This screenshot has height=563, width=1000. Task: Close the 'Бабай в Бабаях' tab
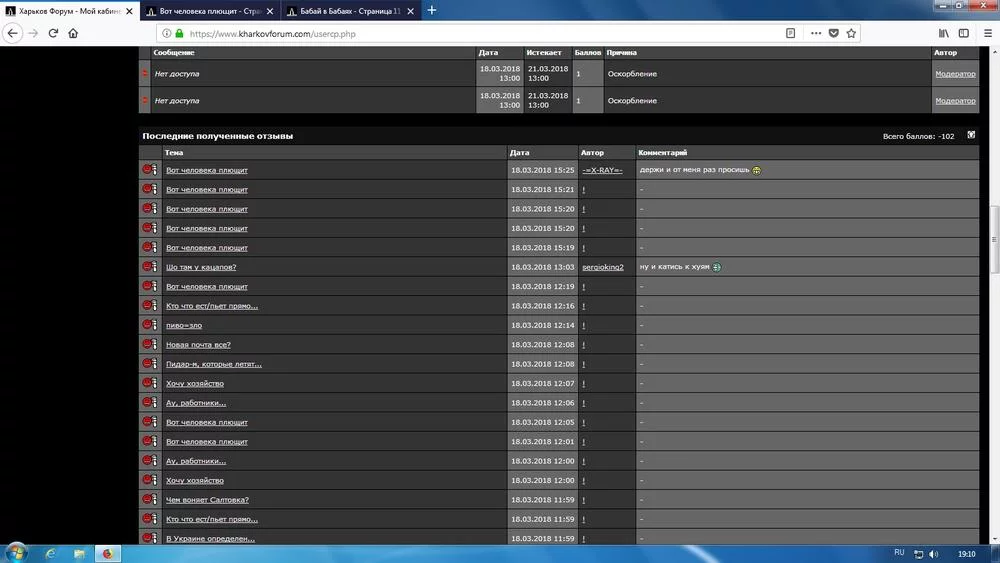[410, 11]
